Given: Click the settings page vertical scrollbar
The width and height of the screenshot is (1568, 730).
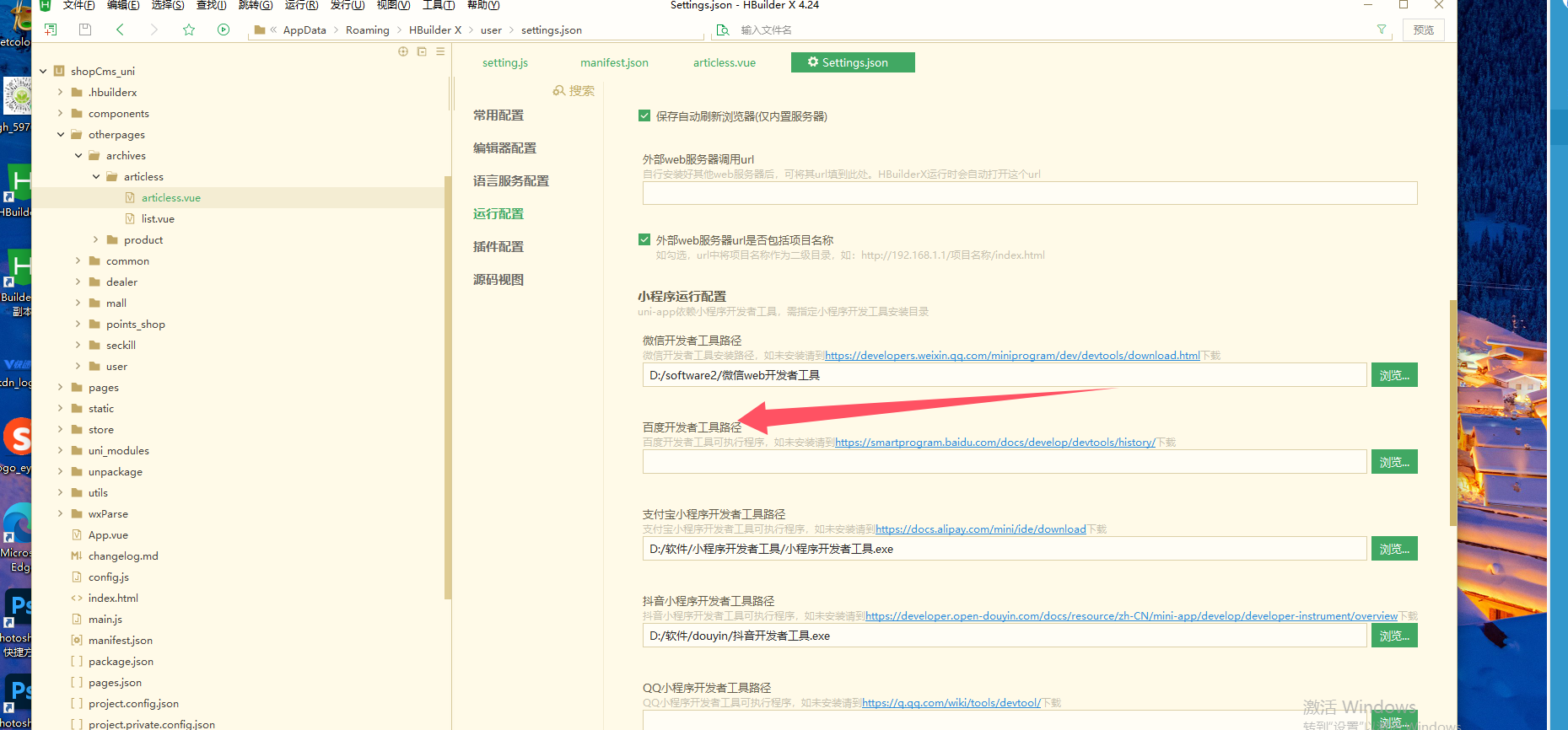Looking at the screenshot, I should click(x=1452, y=411).
